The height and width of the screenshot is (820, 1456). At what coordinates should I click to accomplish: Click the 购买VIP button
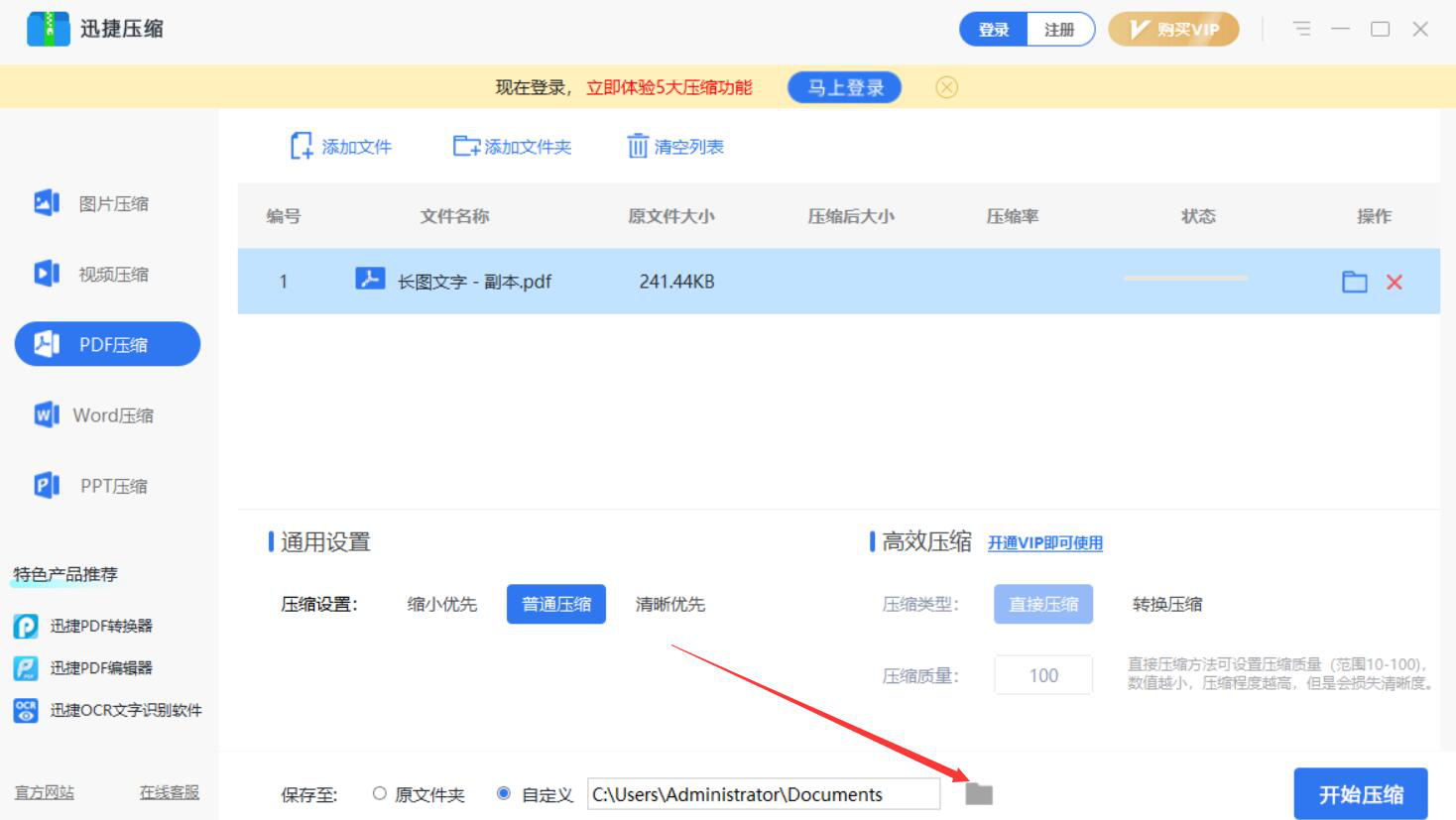click(1174, 30)
